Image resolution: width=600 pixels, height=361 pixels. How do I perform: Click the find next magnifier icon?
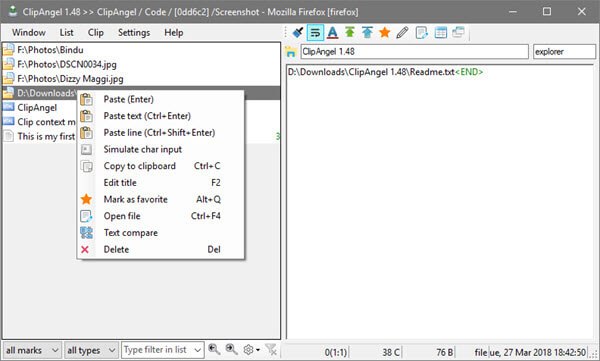[x=231, y=349]
